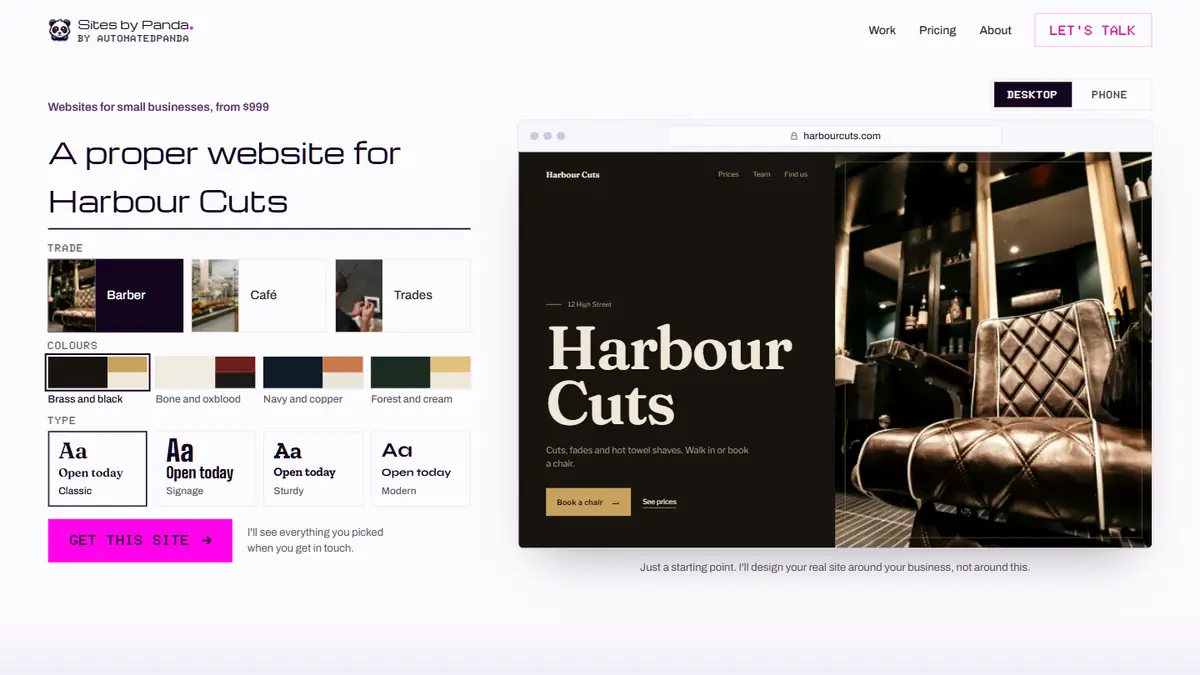Image resolution: width=1200 pixels, height=675 pixels.
Task: Click the harbourcuts.com address bar
Action: 835,136
